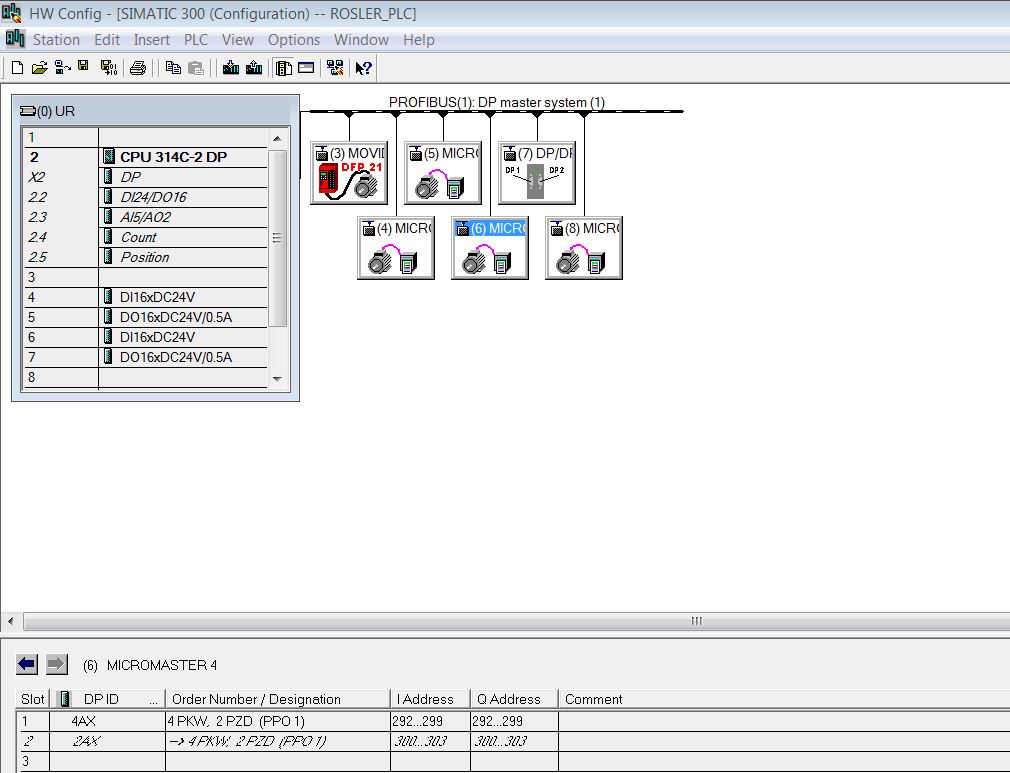Click the Address Overview window icon
Image resolution: width=1010 pixels, height=773 pixels.
click(306, 68)
